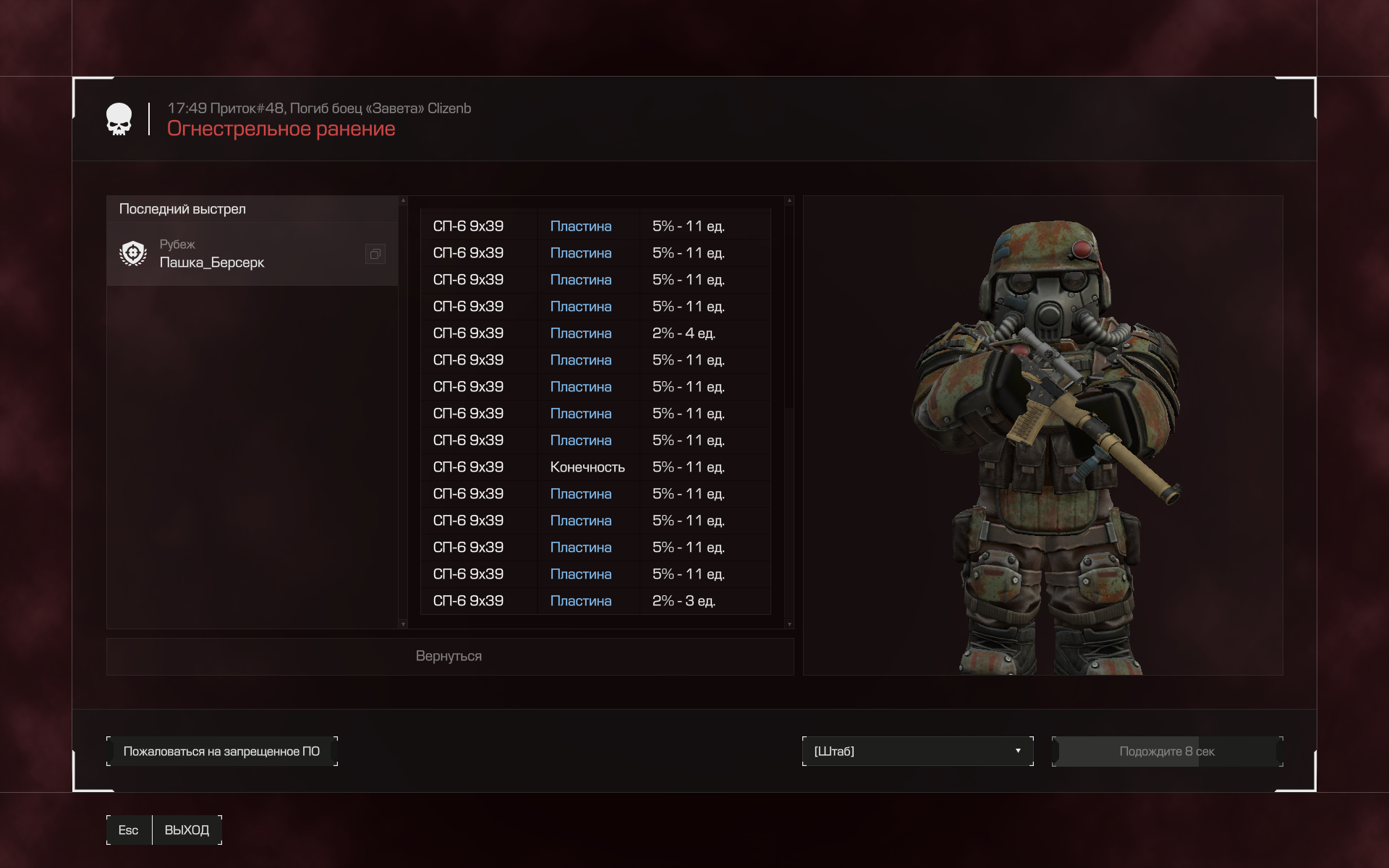Click the Последний выстрел header
The width and height of the screenshot is (1389, 868).
252,209
